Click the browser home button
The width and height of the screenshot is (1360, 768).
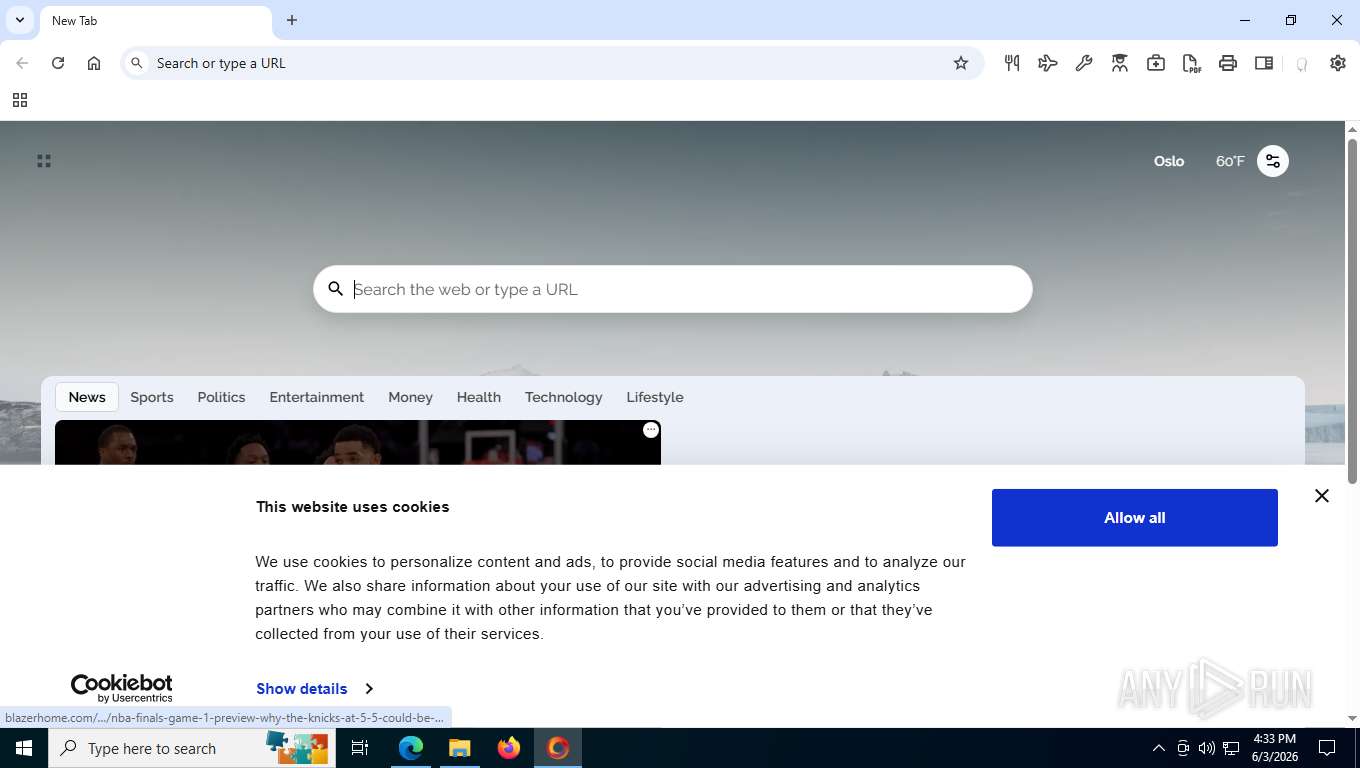click(x=94, y=63)
